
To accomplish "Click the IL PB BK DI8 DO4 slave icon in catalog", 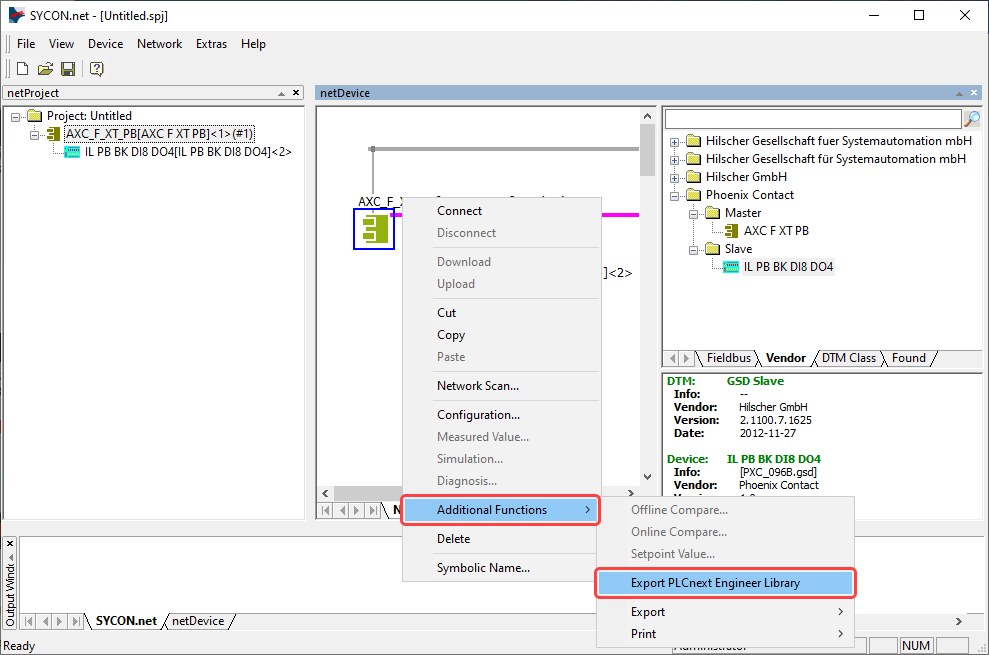I will pyautogui.click(x=730, y=267).
